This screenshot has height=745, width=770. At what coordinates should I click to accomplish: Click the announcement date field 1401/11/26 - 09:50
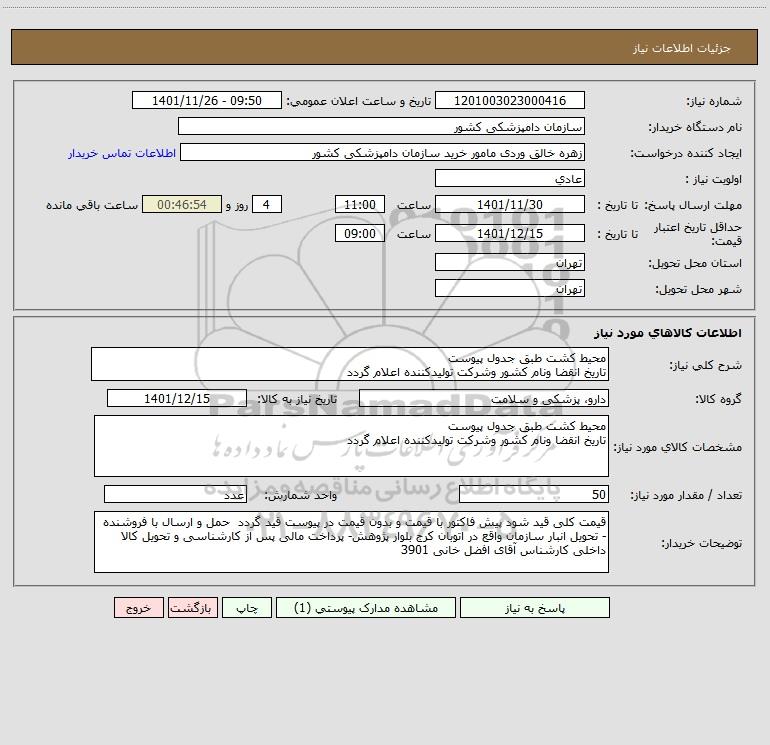coord(207,100)
